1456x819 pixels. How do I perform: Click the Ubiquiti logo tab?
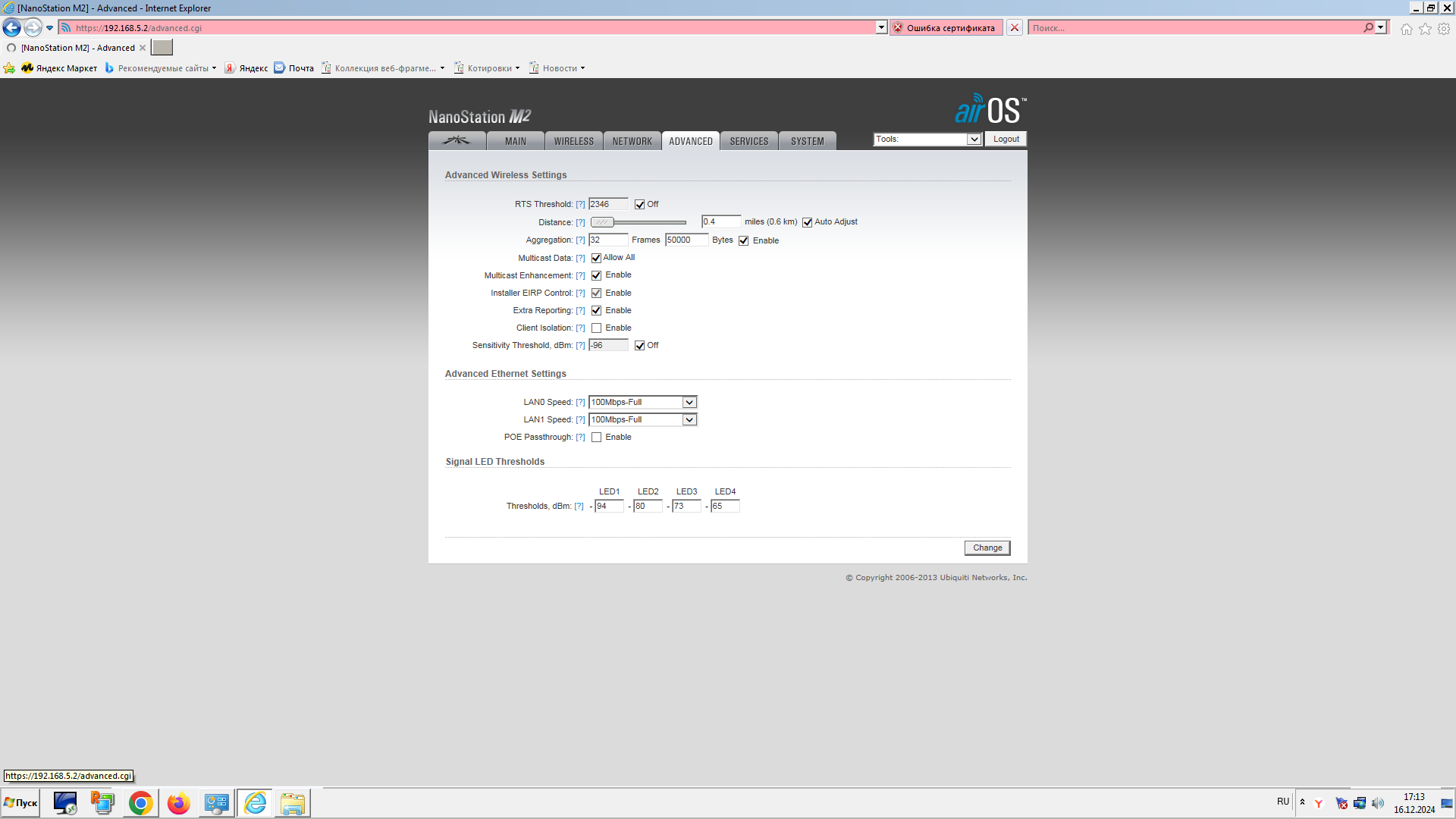[457, 141]
